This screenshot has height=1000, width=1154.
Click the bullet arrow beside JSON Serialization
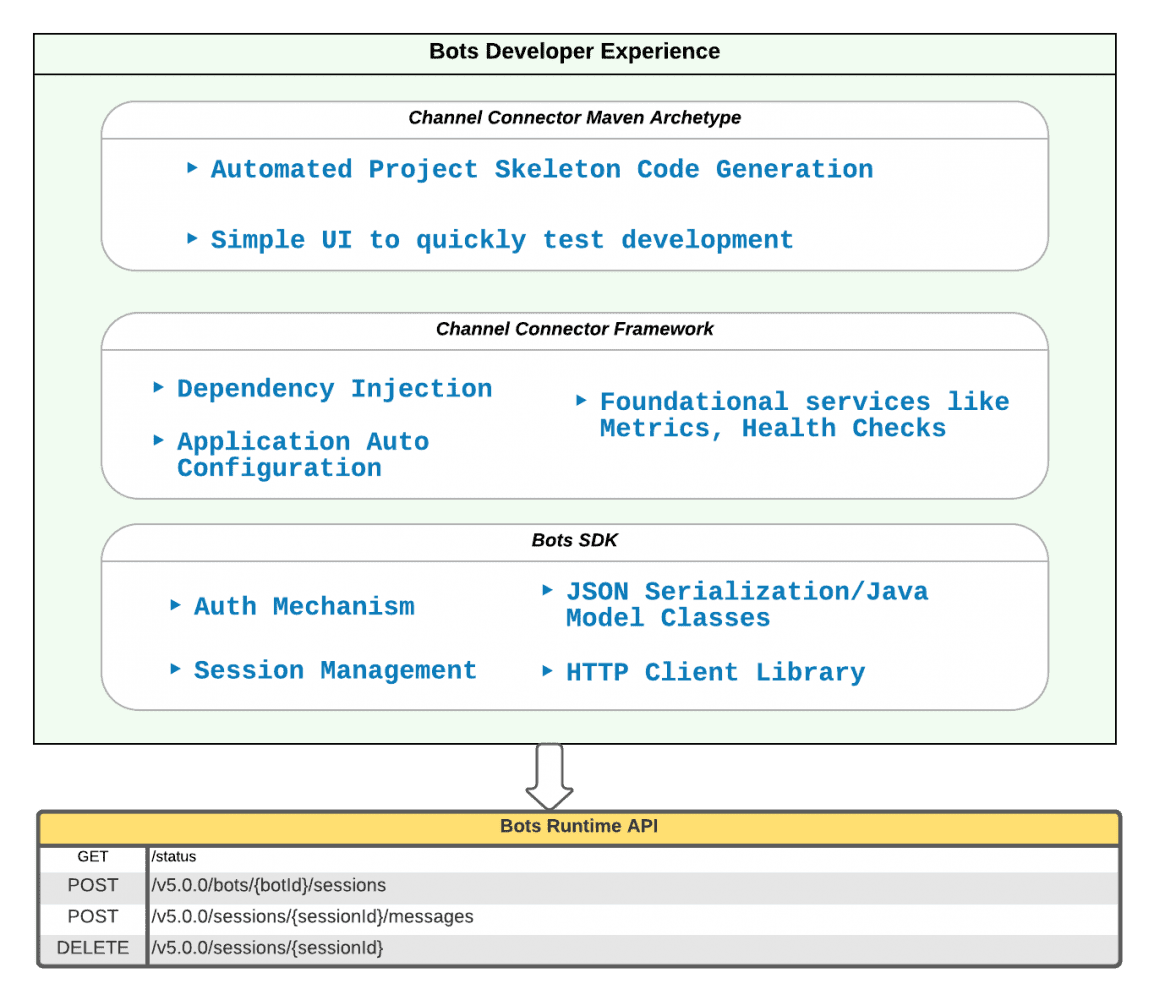[x=547, y=590]
